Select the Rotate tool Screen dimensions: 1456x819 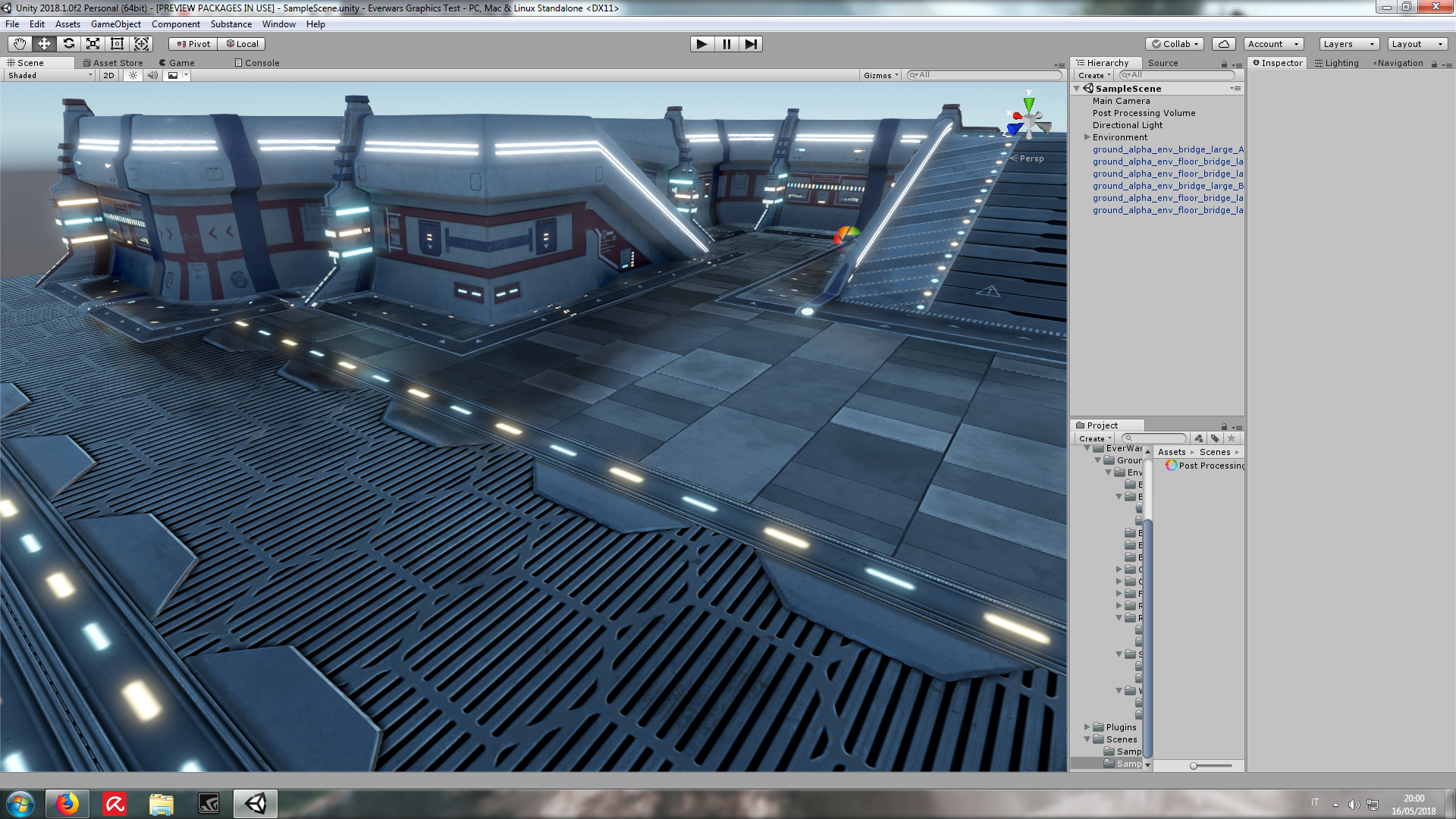68,44
